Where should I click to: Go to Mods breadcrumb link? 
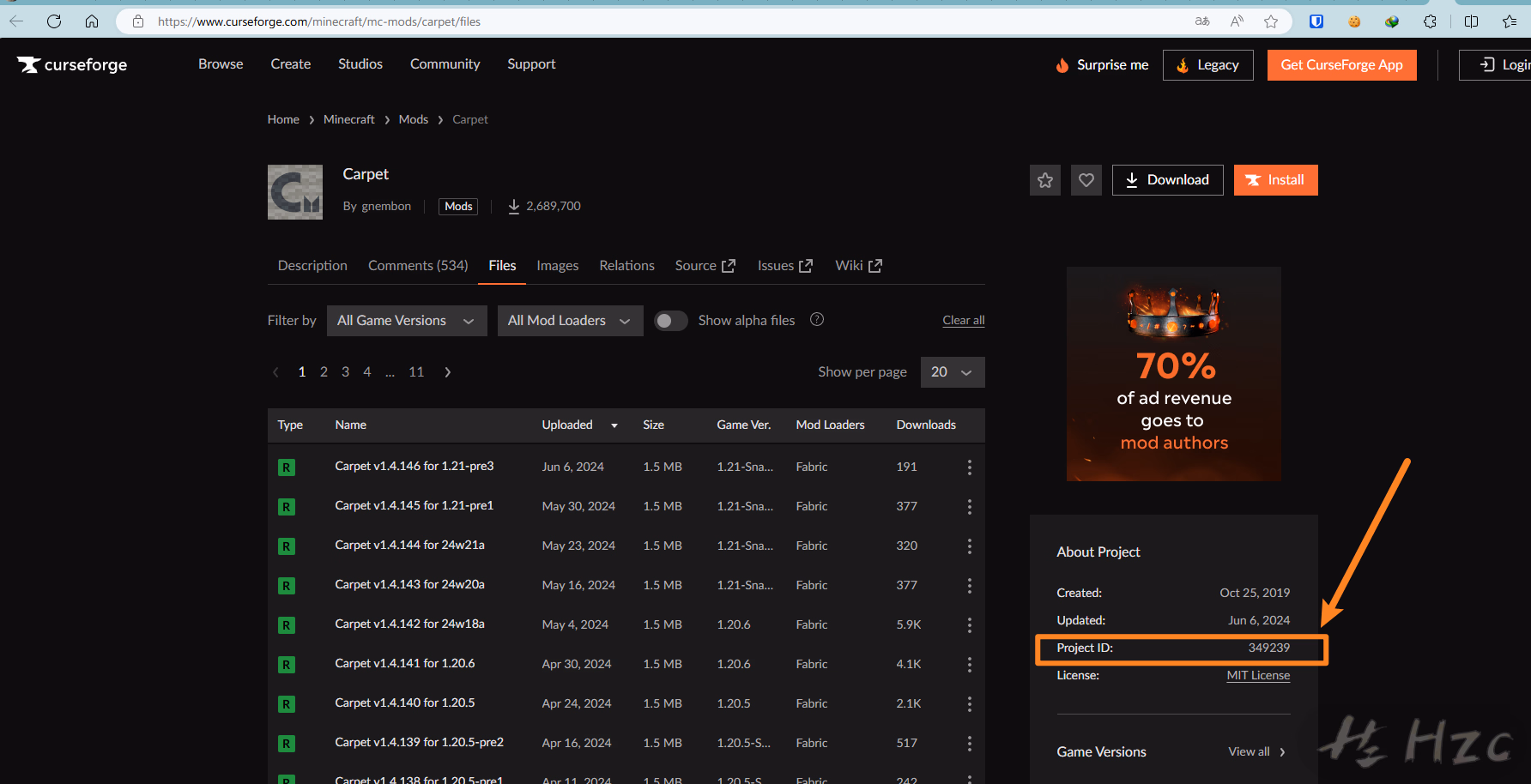point(414,119)
